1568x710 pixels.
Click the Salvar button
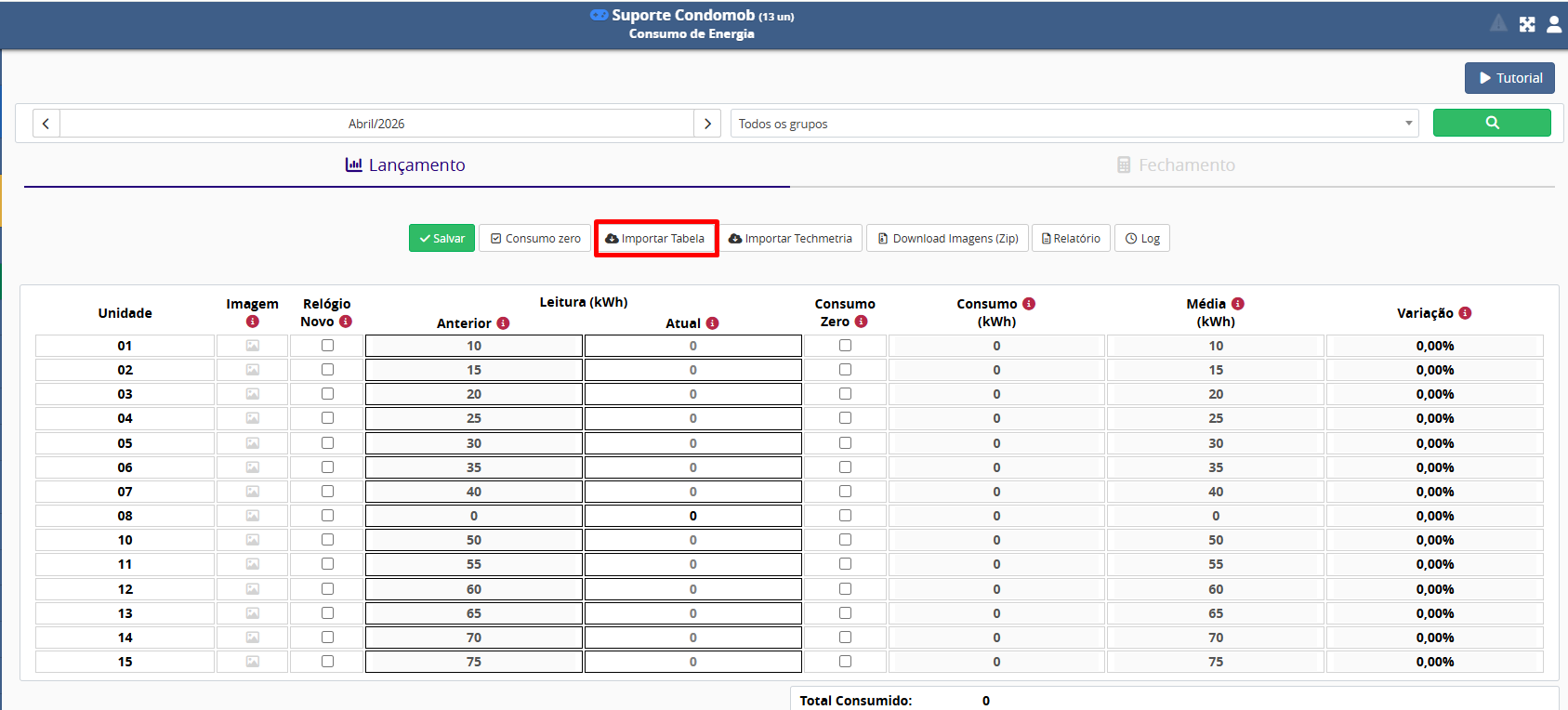click(x=442, y=238)
